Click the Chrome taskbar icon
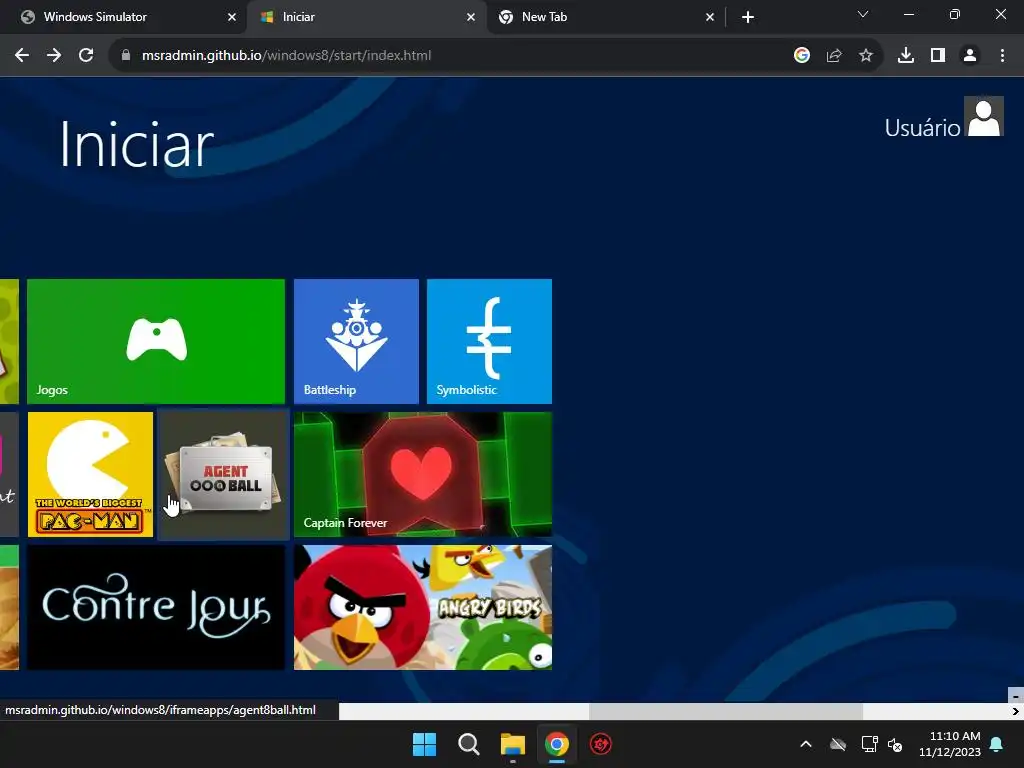The height and width of the screenshot is (768, 1024). point(557,744)
